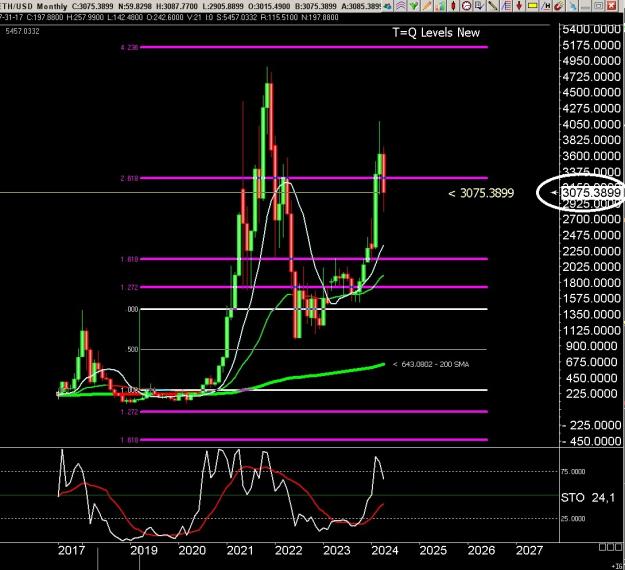This screenshot has height=570, width=625.
Task: Click the '< 3075.3899' price annotation
Action: click(481, 193)
